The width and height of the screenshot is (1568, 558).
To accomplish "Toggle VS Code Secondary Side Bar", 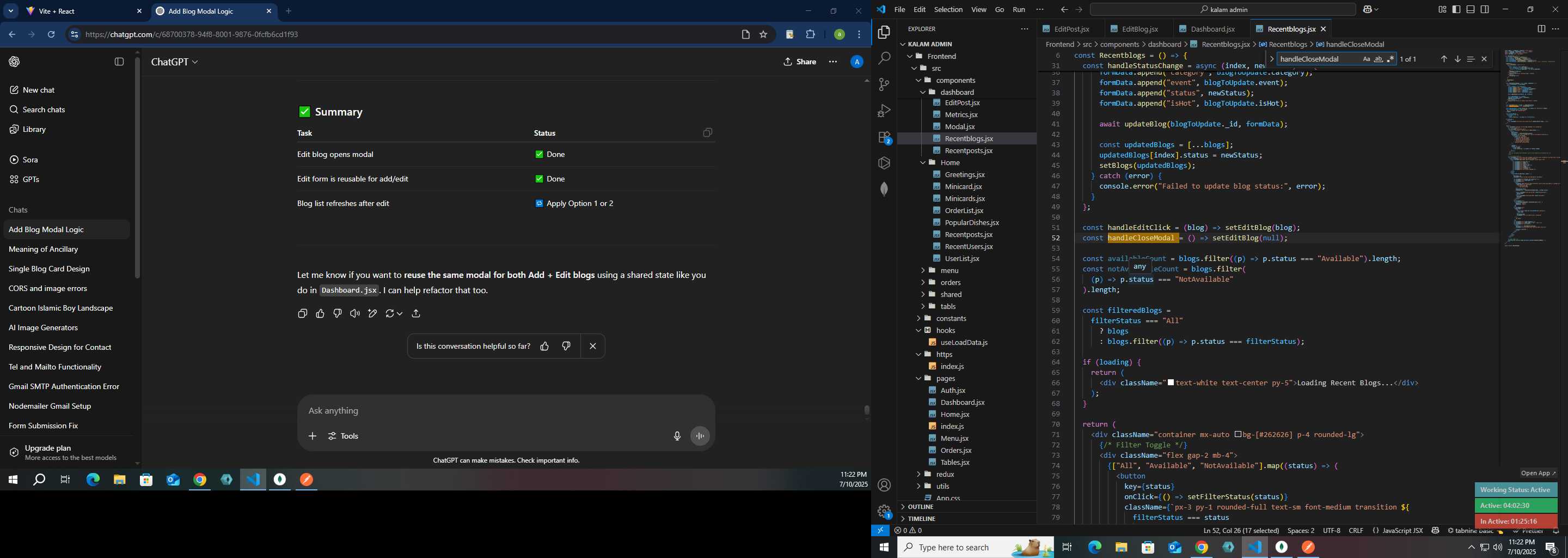I will click(1485, 10).
